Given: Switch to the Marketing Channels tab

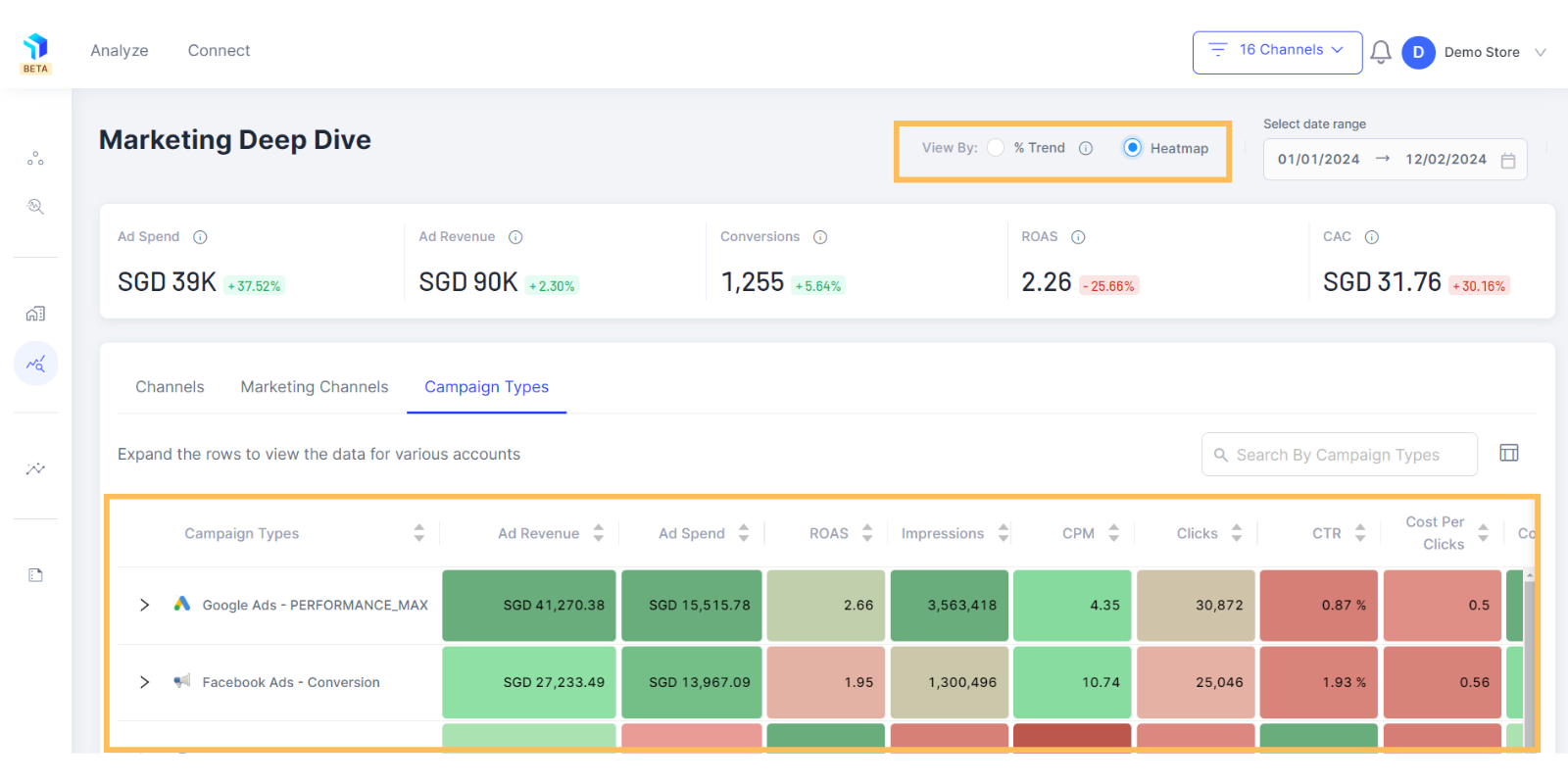Looking at the screenshot, I should tap(315, 387).
